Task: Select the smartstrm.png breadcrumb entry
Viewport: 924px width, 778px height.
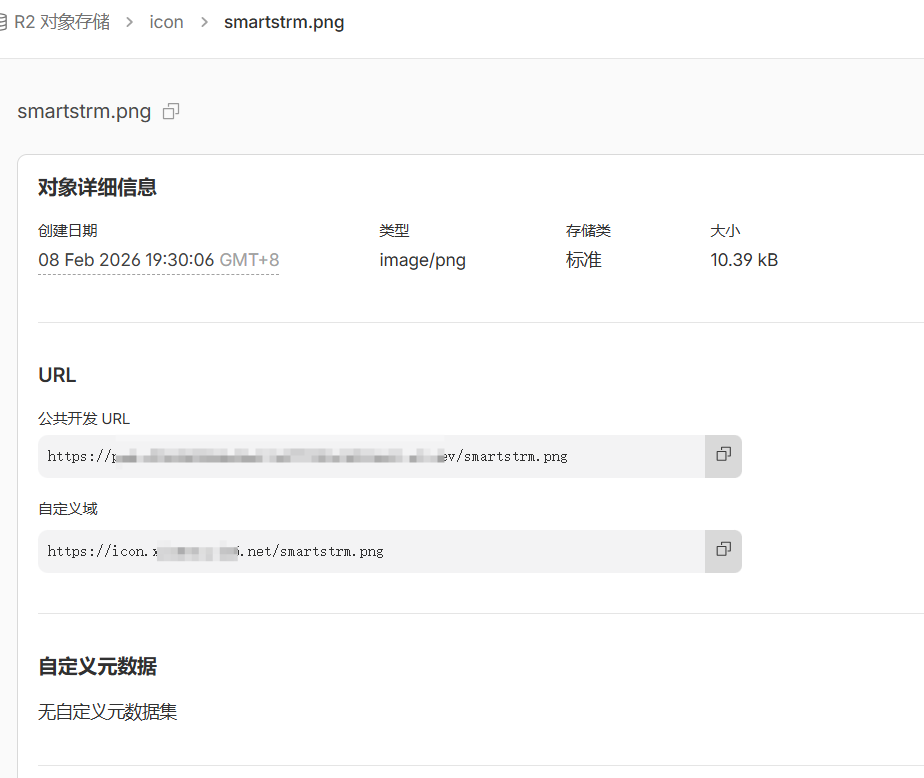Action: (284, 22)
